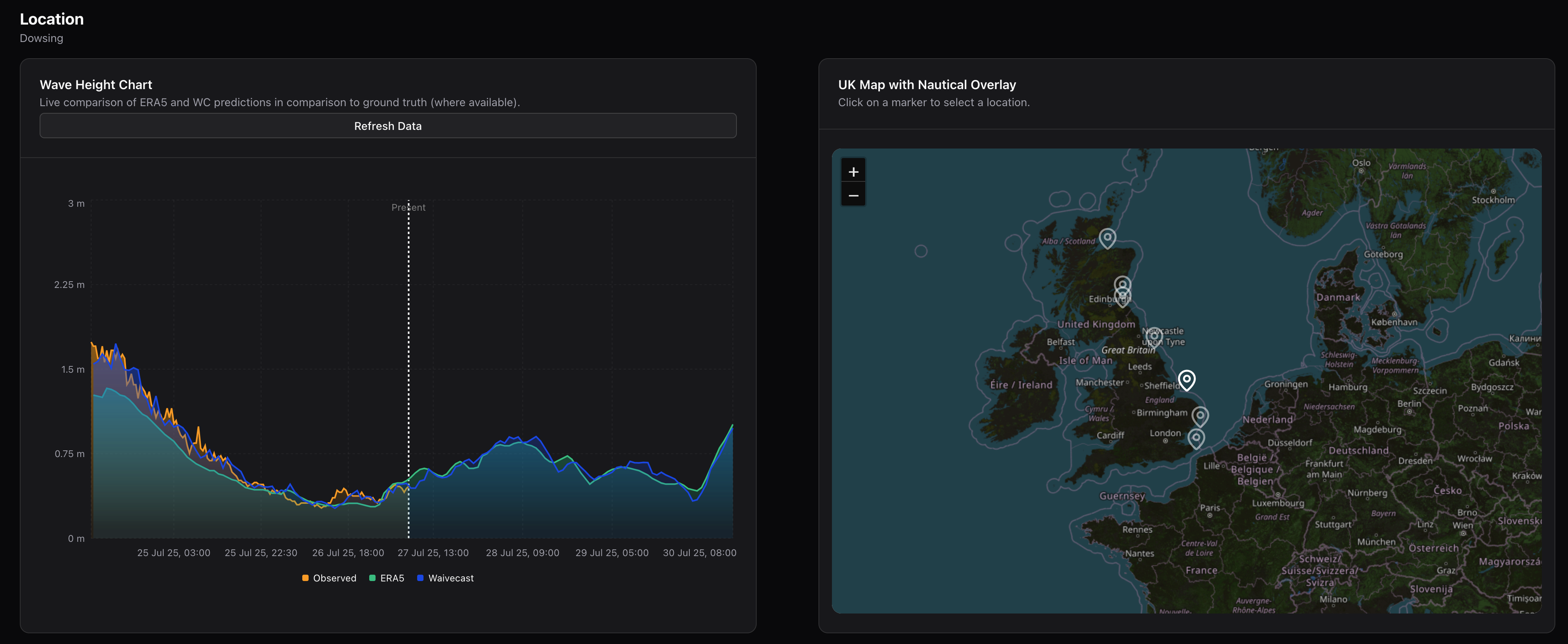Click the Present marker label on chart
The width and height of the screenshot is (1568, 644).
pos(408,208)
